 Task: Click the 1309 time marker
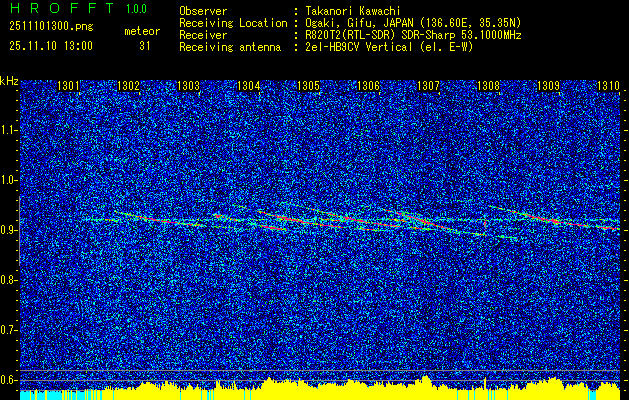548,86
